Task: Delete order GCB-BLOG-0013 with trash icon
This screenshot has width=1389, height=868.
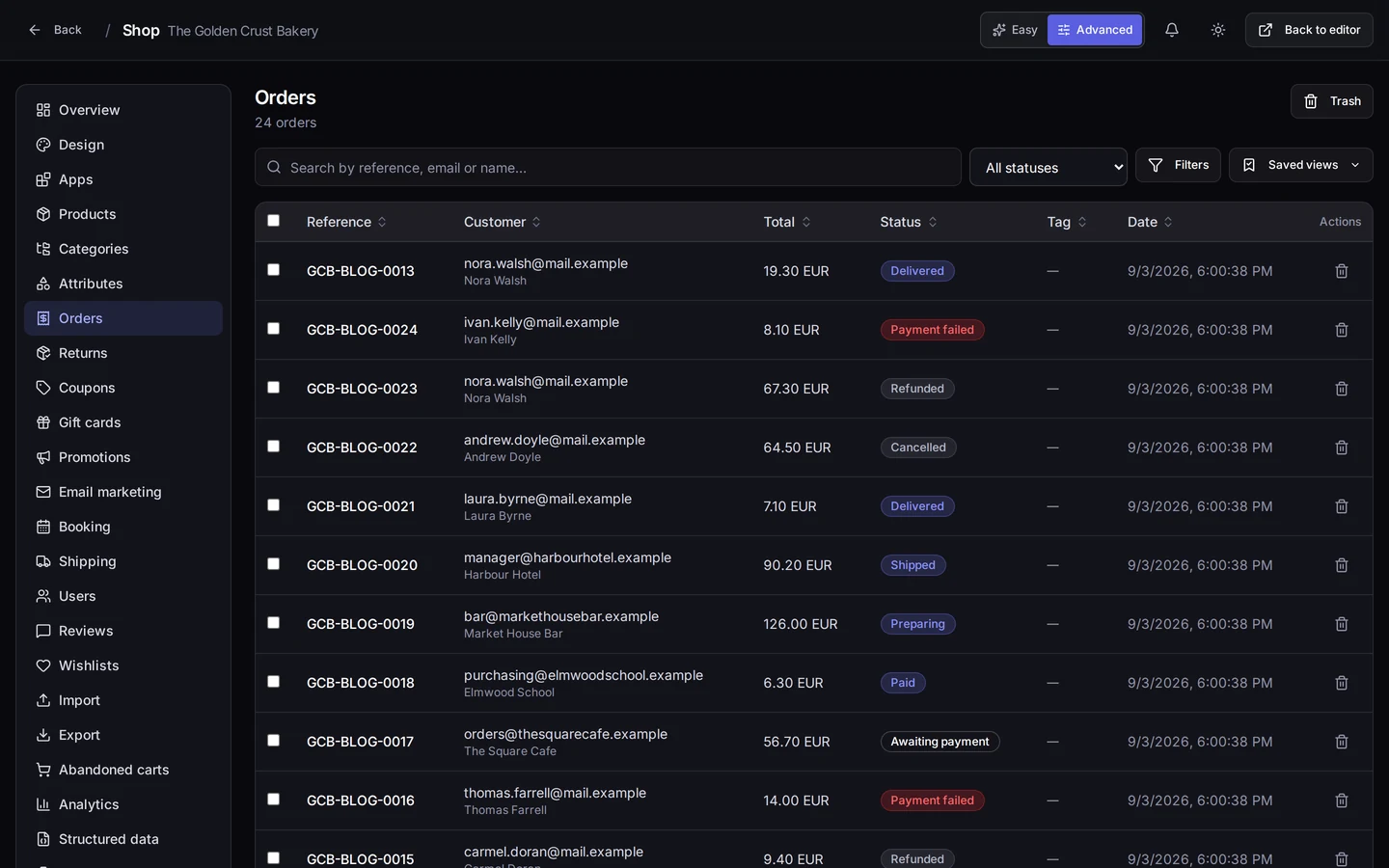Action: pyautogui.click(x=1342, y=271)
